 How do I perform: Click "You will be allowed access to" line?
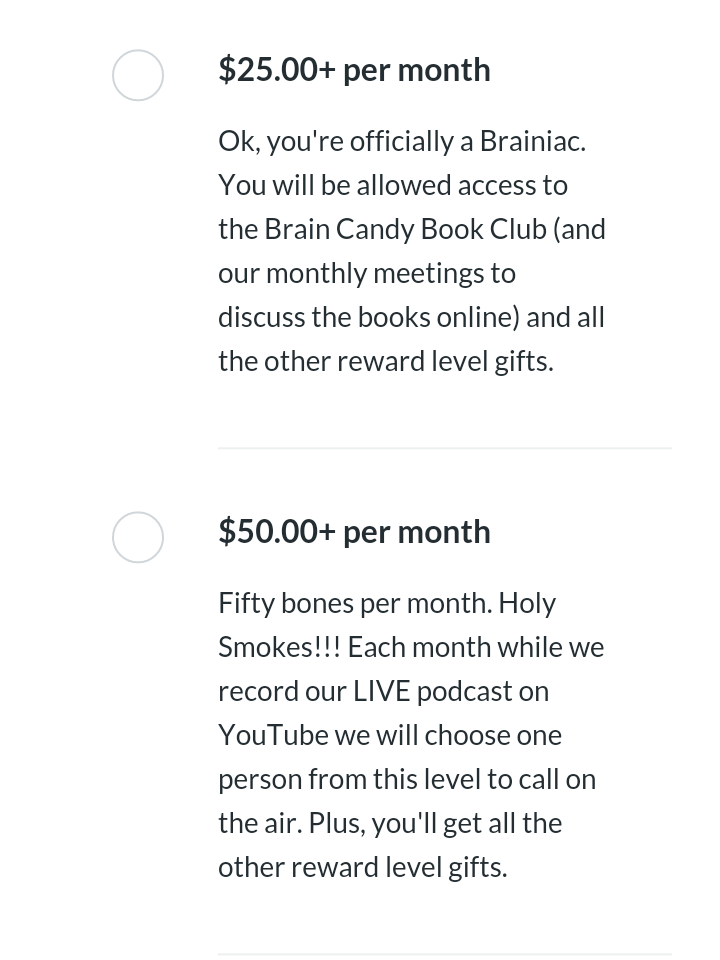point(393,186)
